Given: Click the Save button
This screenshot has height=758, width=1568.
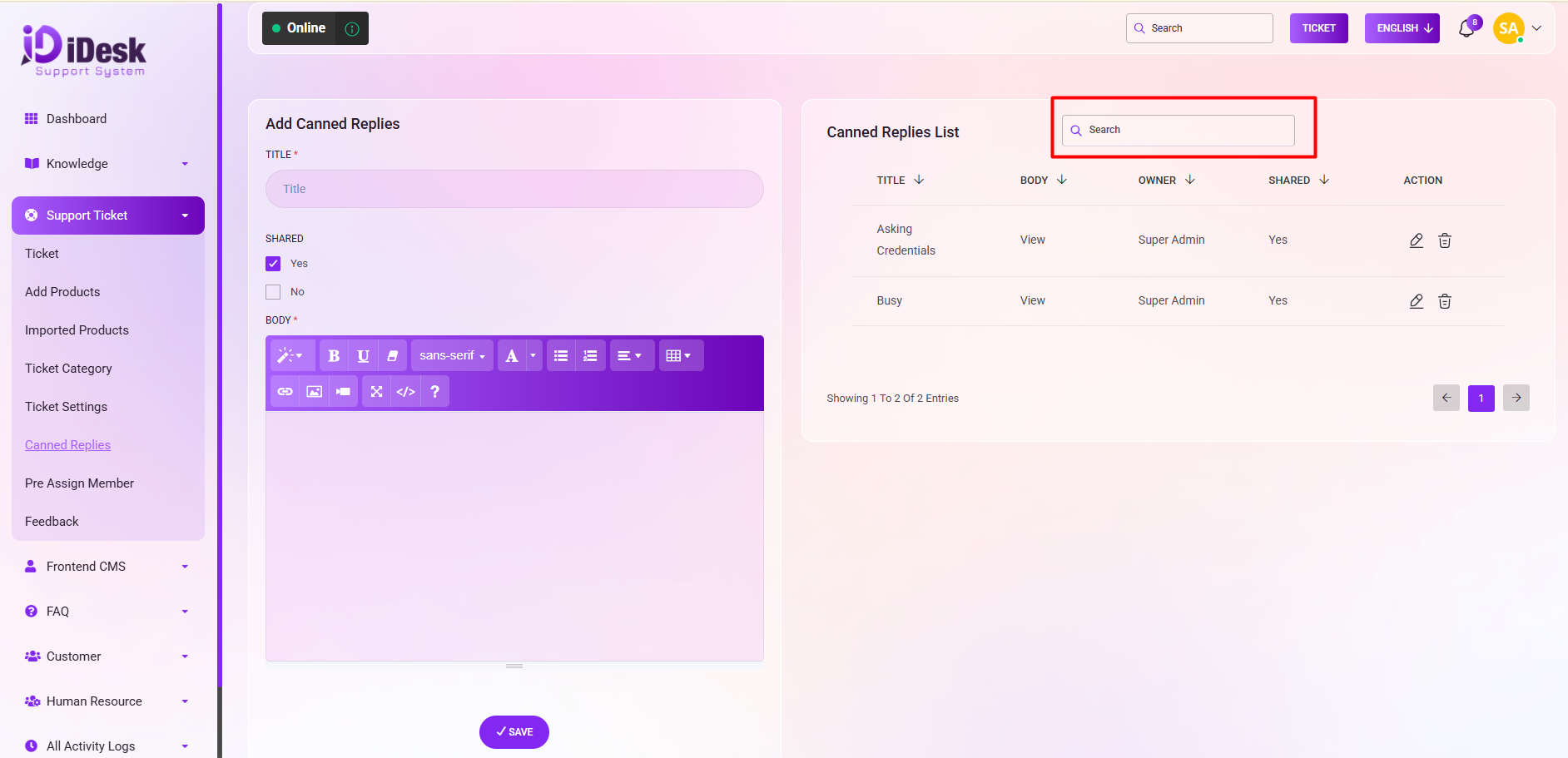Looking at the screenshot, I should (514, 732).
